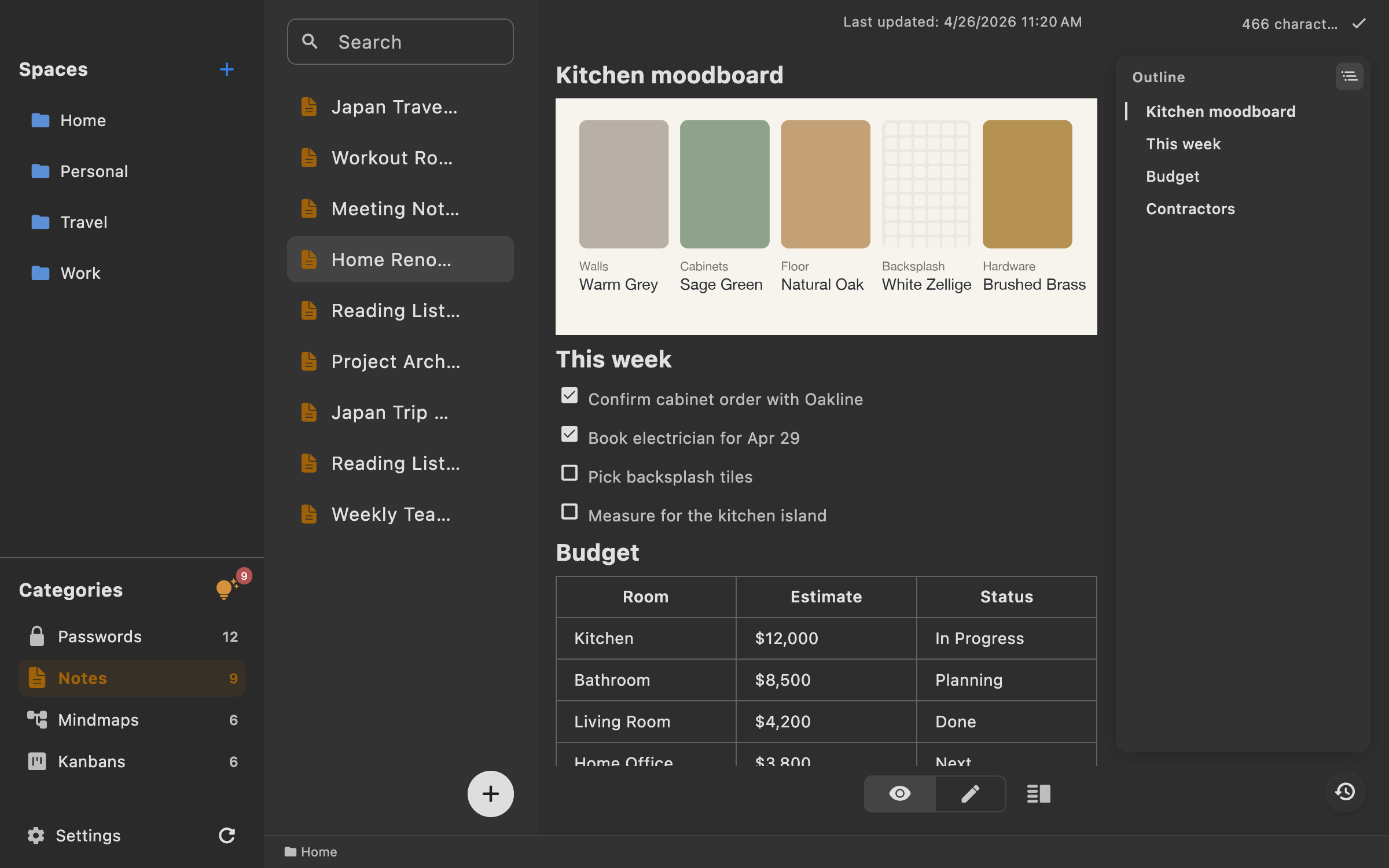Open the Meeting Not... note
This screenshot has width=1389, height=868.
pyautogui.click(x=400, y=209)
